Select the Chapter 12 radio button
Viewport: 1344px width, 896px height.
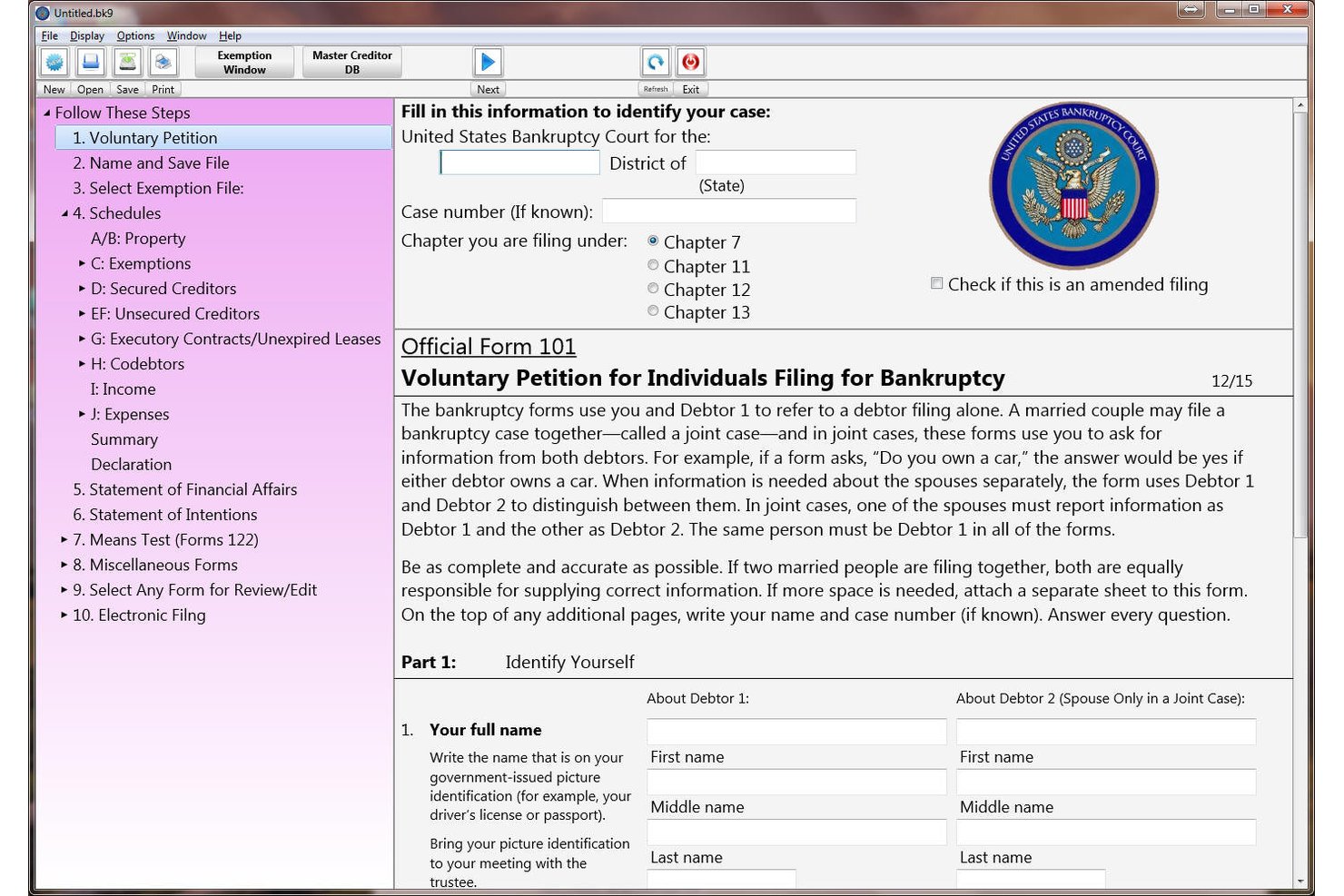coord(653,289)
